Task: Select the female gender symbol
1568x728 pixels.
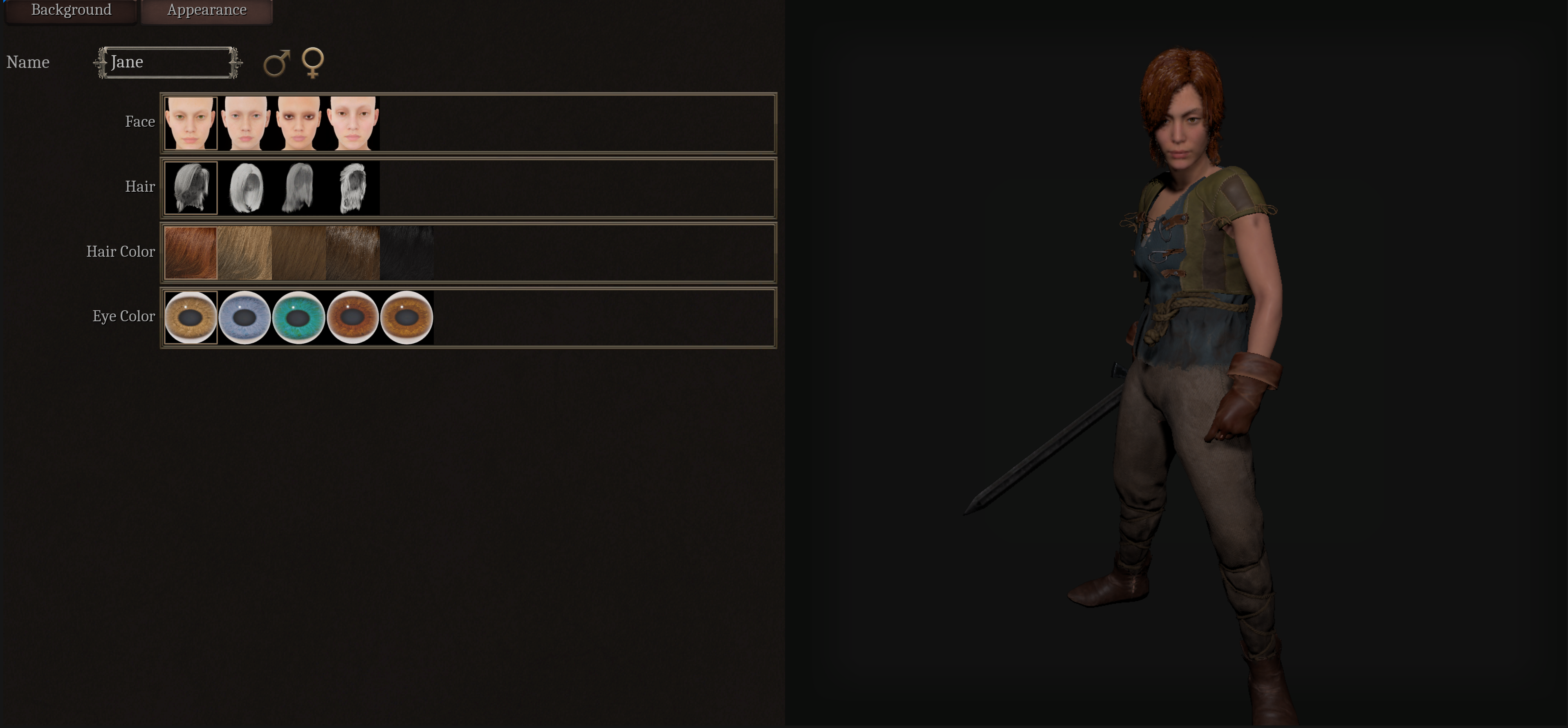Action: tap(313, 63)
